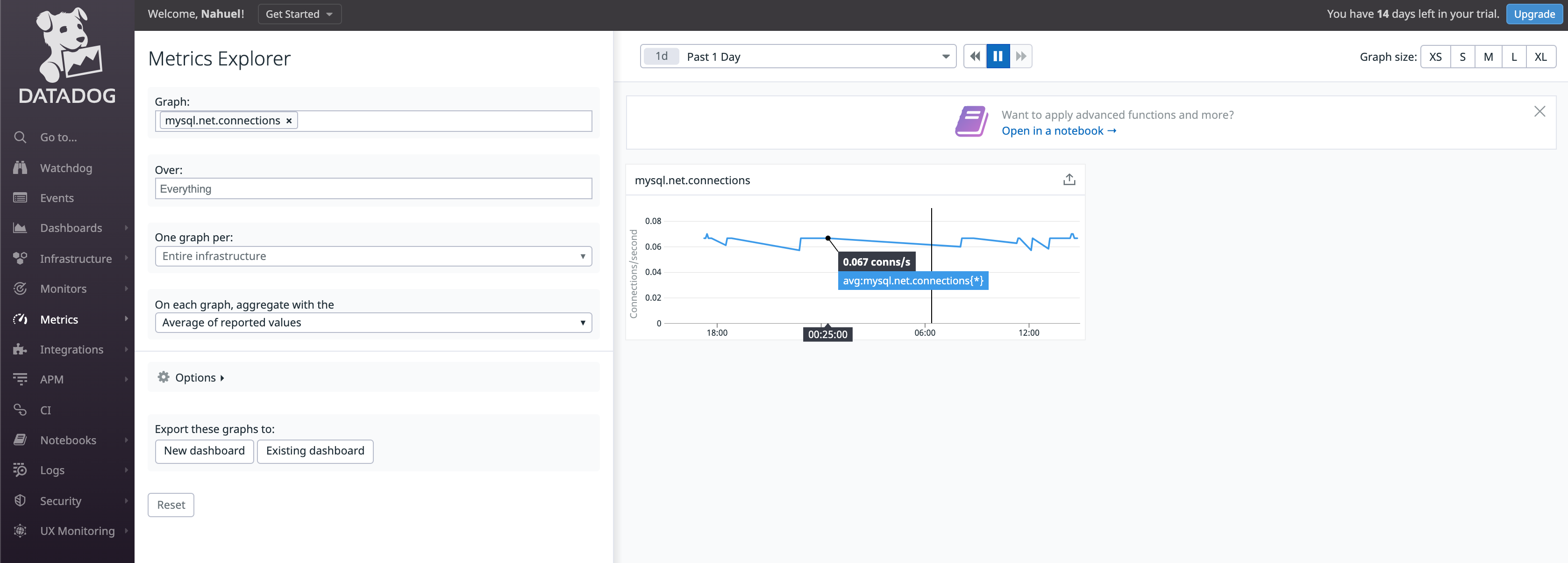The image size is (1568, 563).
Task: Click the Options gear icon
Action: click(x=163, y=377)
